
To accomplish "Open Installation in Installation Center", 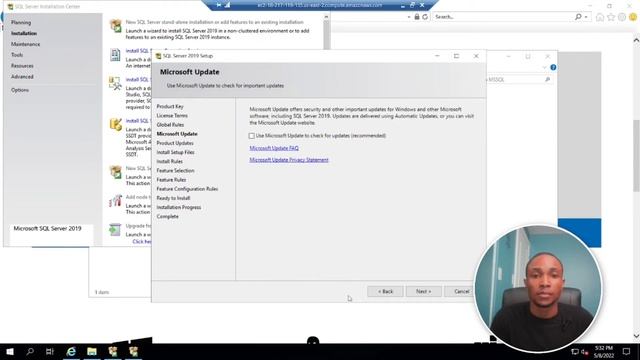I will (x=24, y=33).
